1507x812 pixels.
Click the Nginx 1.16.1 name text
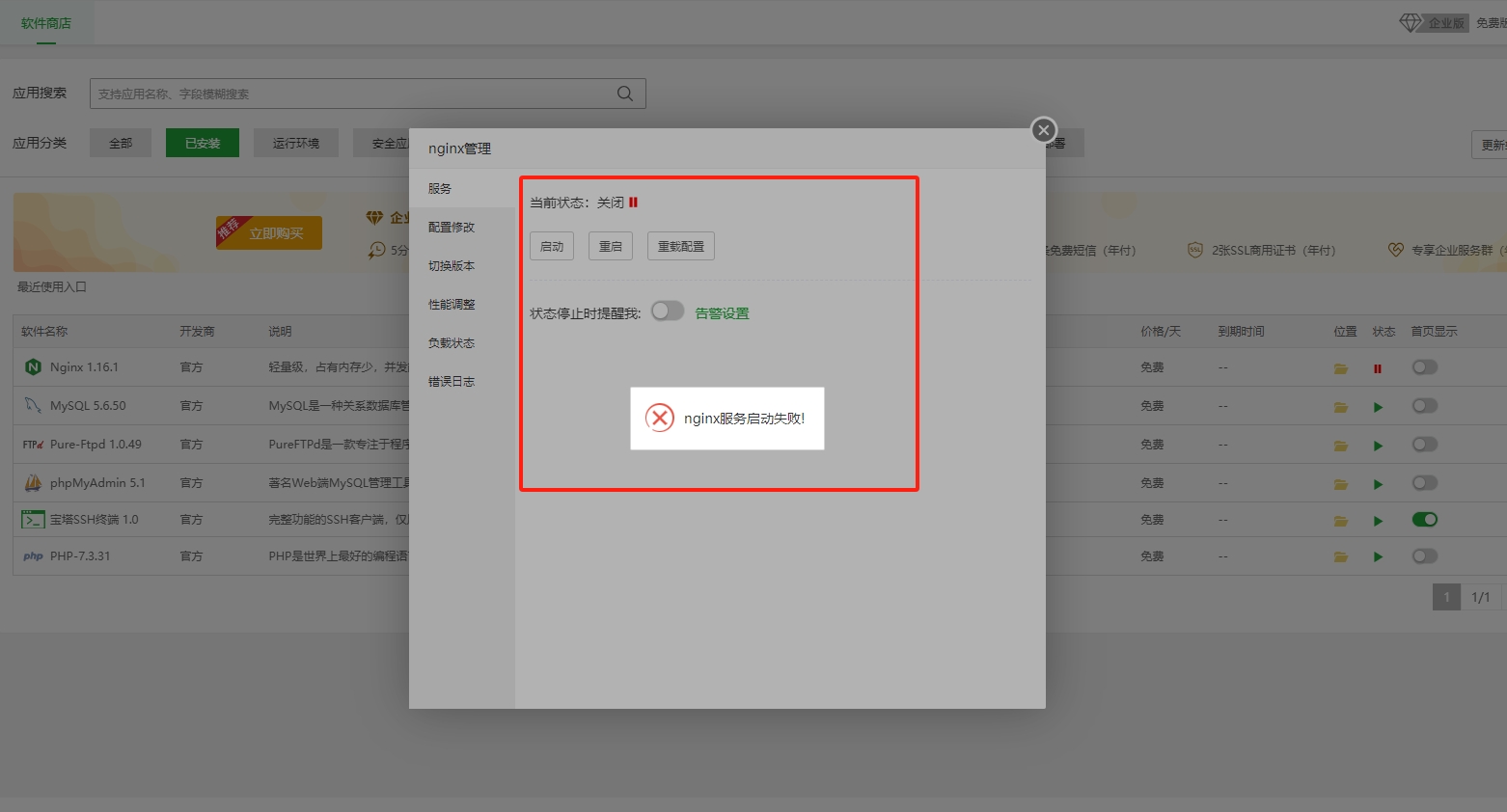(x=84, y=367)
